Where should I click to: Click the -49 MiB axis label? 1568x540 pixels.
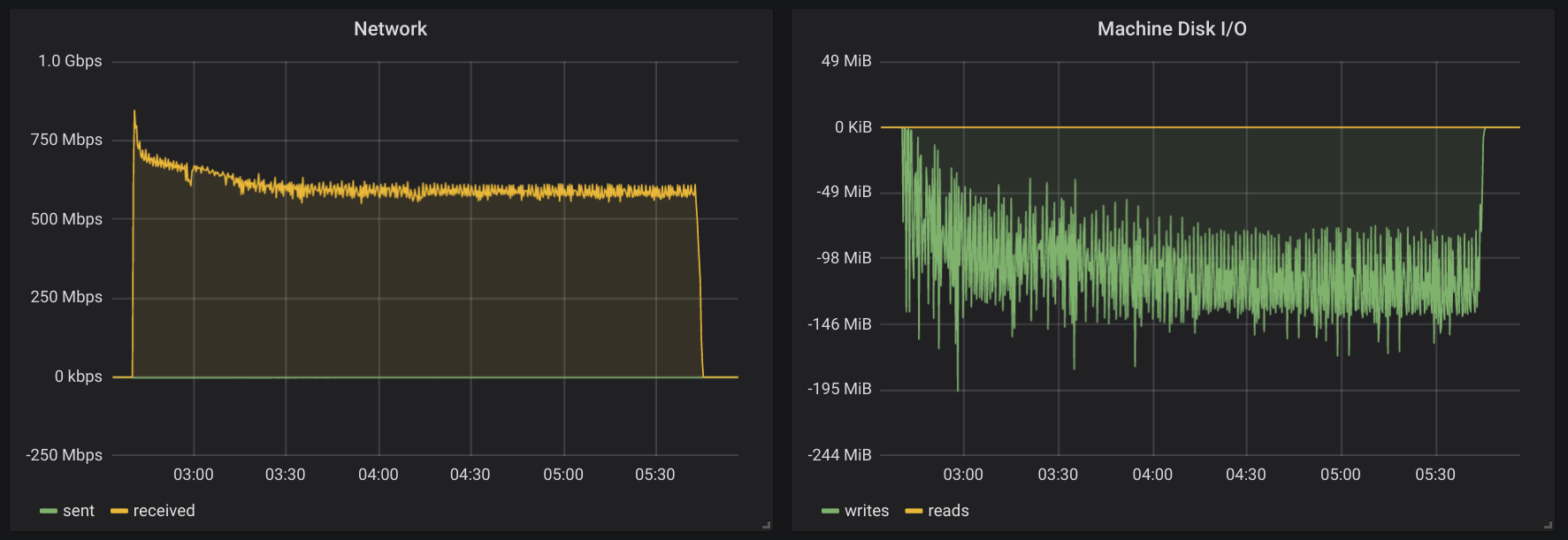tap(844, 192)
